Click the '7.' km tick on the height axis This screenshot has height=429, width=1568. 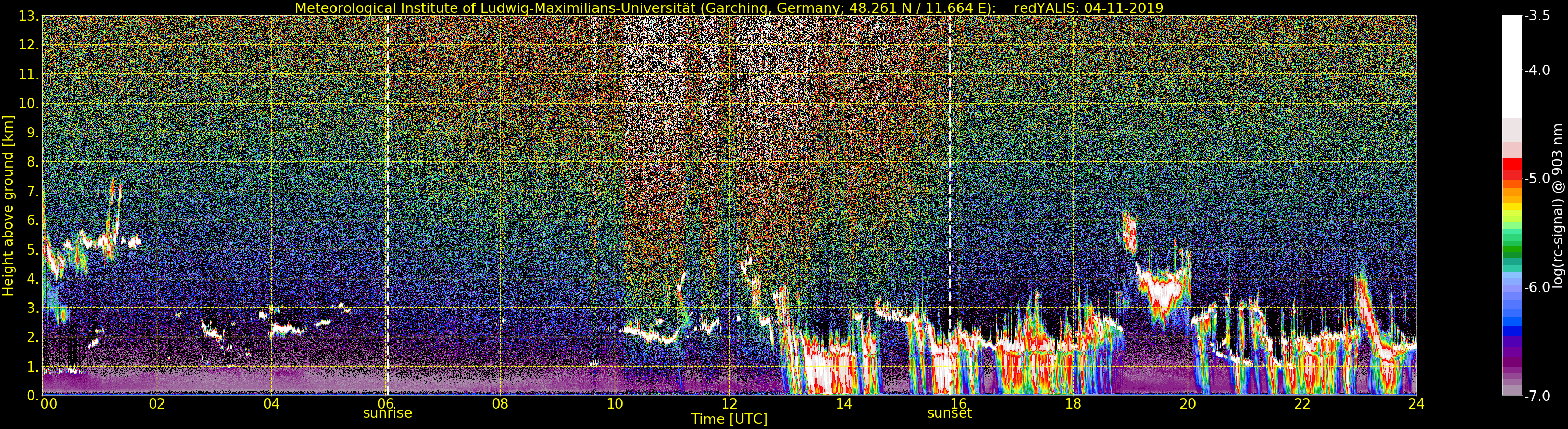pos(33,191)
